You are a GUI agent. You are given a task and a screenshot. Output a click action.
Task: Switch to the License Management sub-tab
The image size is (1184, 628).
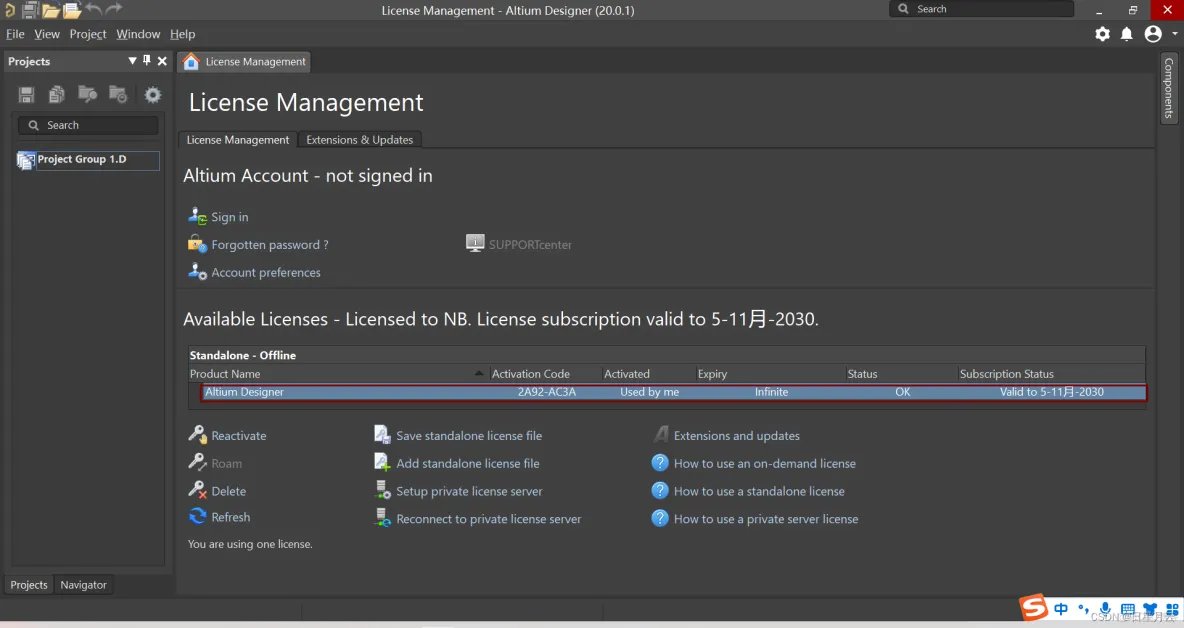[x=238, y=140]
